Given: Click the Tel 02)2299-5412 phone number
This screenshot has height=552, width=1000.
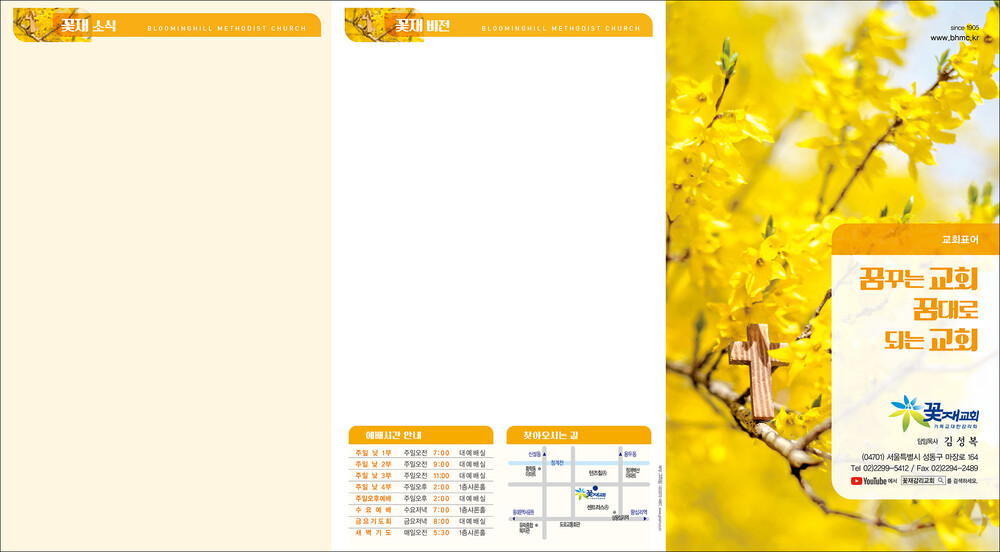Looking at the screenshot, I should coord(880,468).
